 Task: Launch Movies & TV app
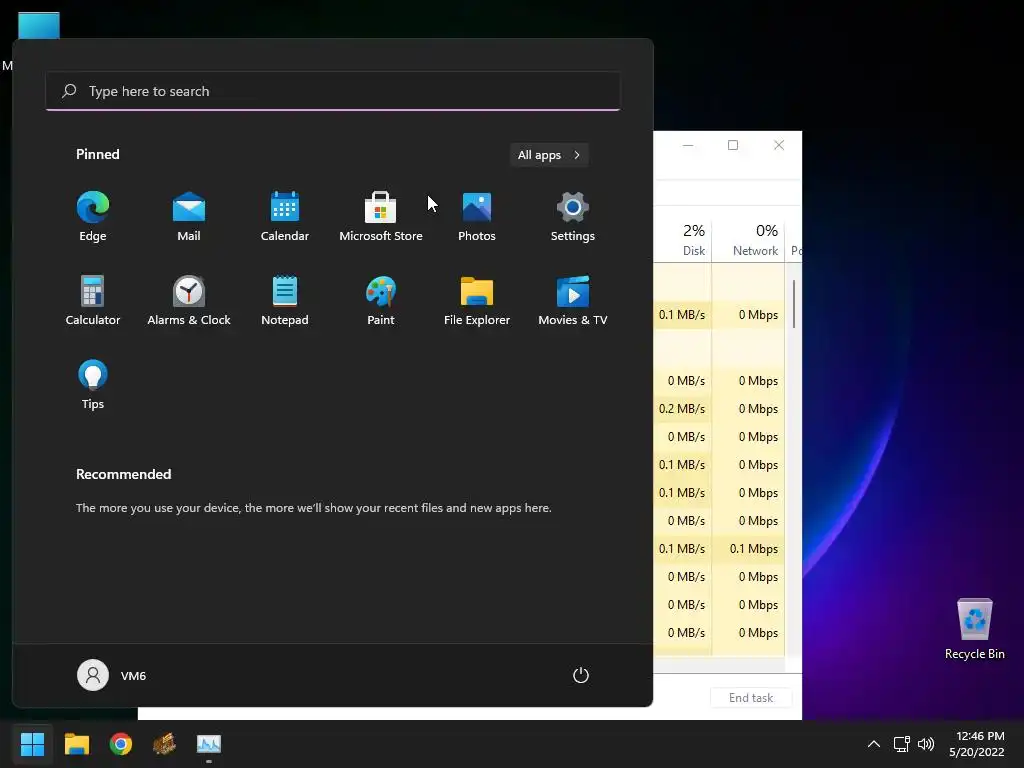coord(573,300)
